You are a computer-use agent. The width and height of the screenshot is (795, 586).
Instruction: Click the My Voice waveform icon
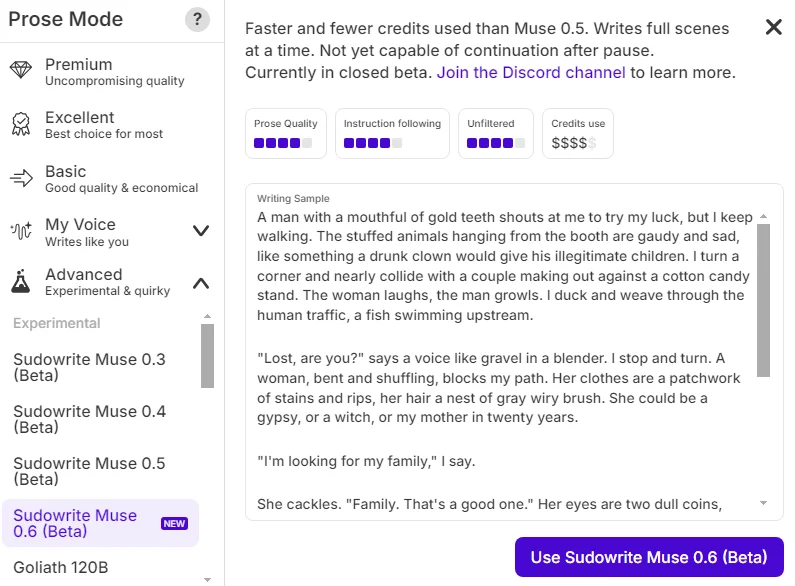coord(21,231)
